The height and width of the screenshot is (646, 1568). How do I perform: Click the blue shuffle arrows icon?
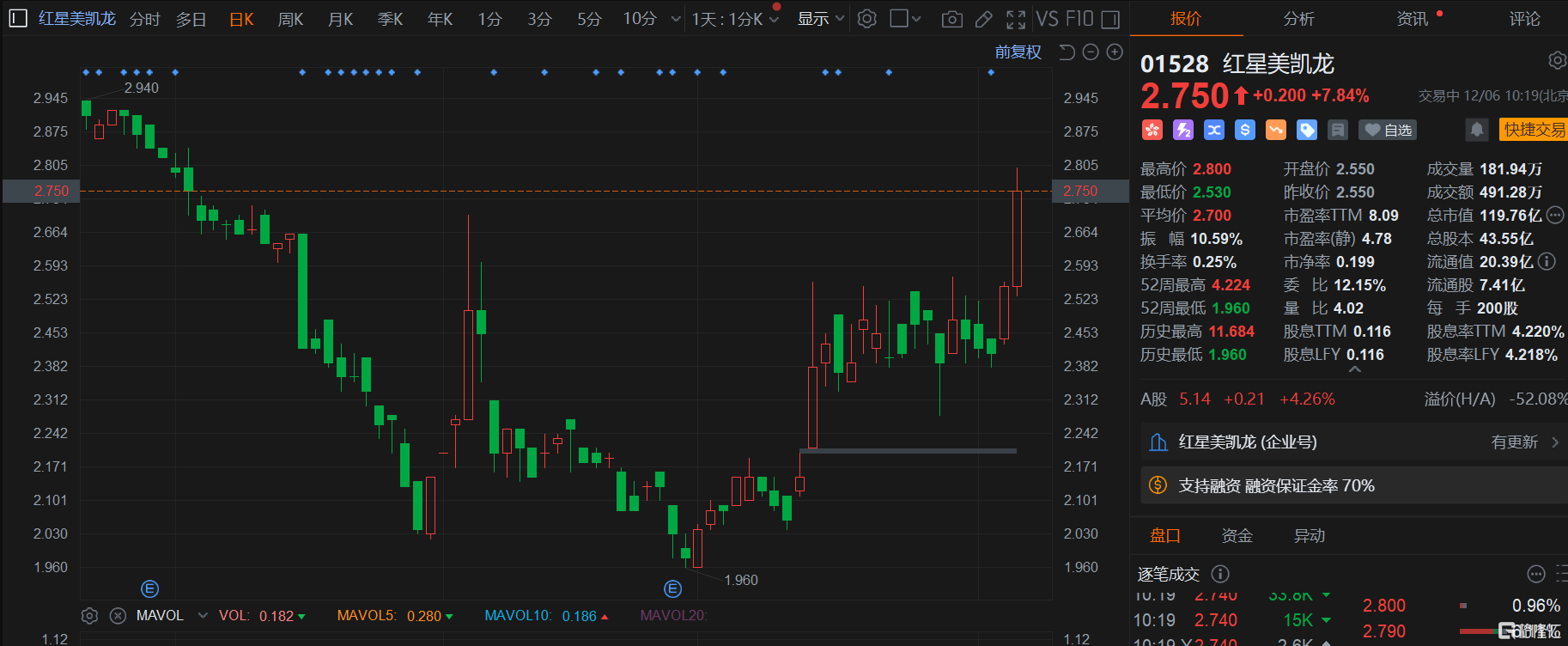click(1213, 130)
